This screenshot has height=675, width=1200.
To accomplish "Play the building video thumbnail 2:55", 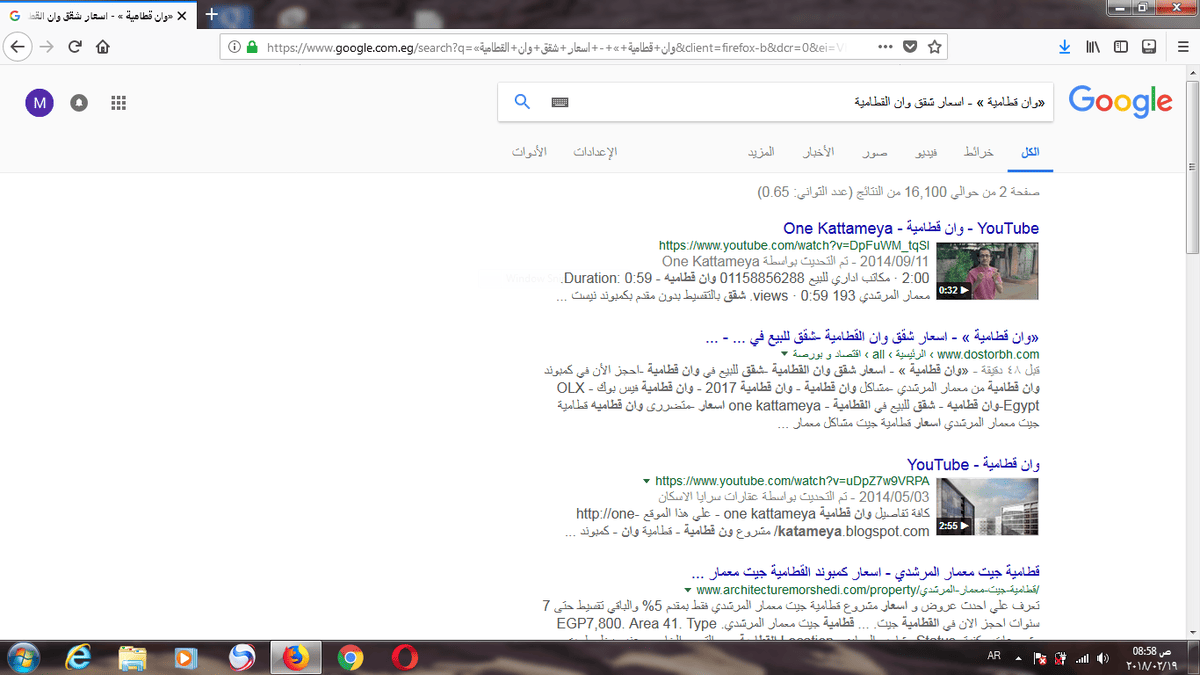I will (987, 506).
